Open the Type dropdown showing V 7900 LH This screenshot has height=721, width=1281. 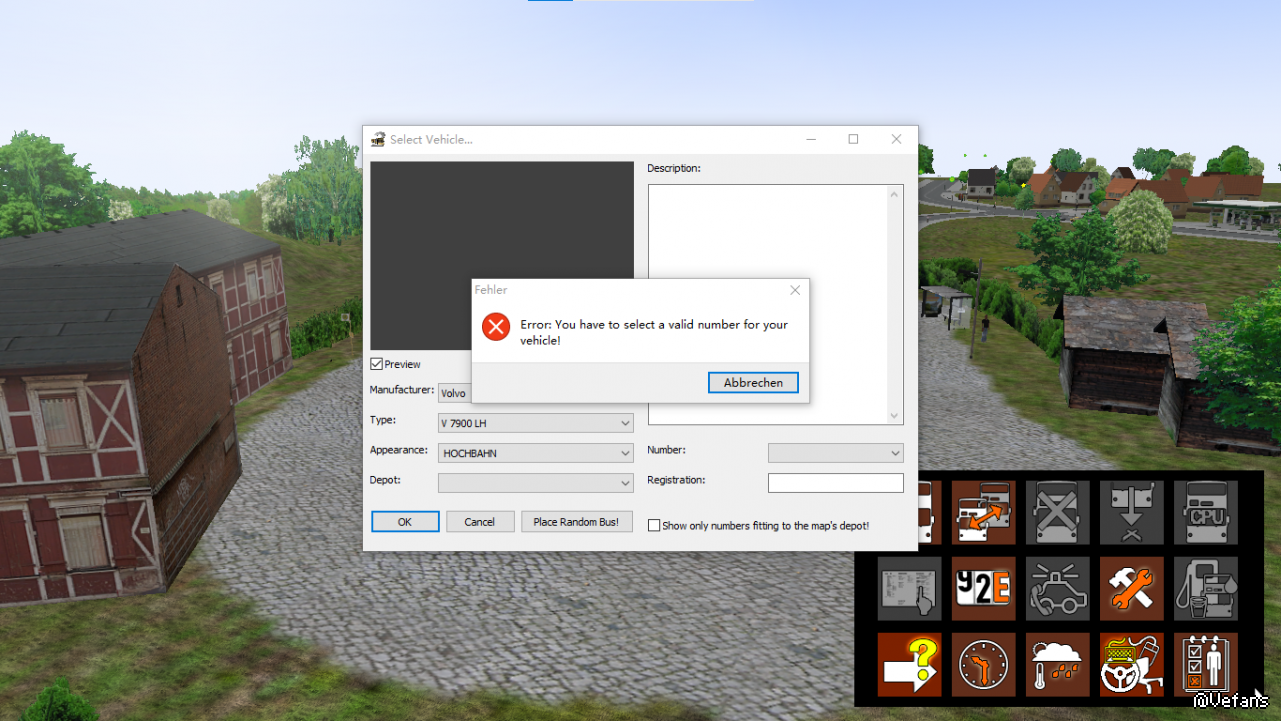pos(536,423)
